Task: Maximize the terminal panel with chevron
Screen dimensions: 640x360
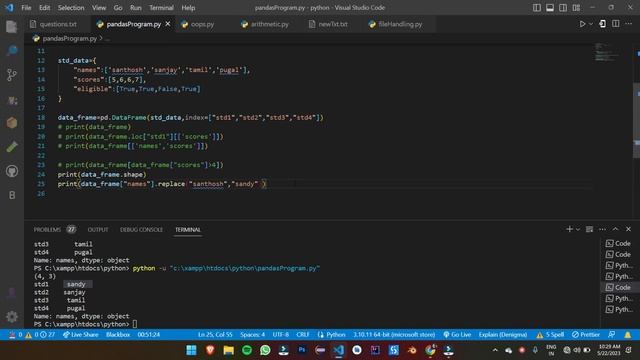Action: (616, 229)
